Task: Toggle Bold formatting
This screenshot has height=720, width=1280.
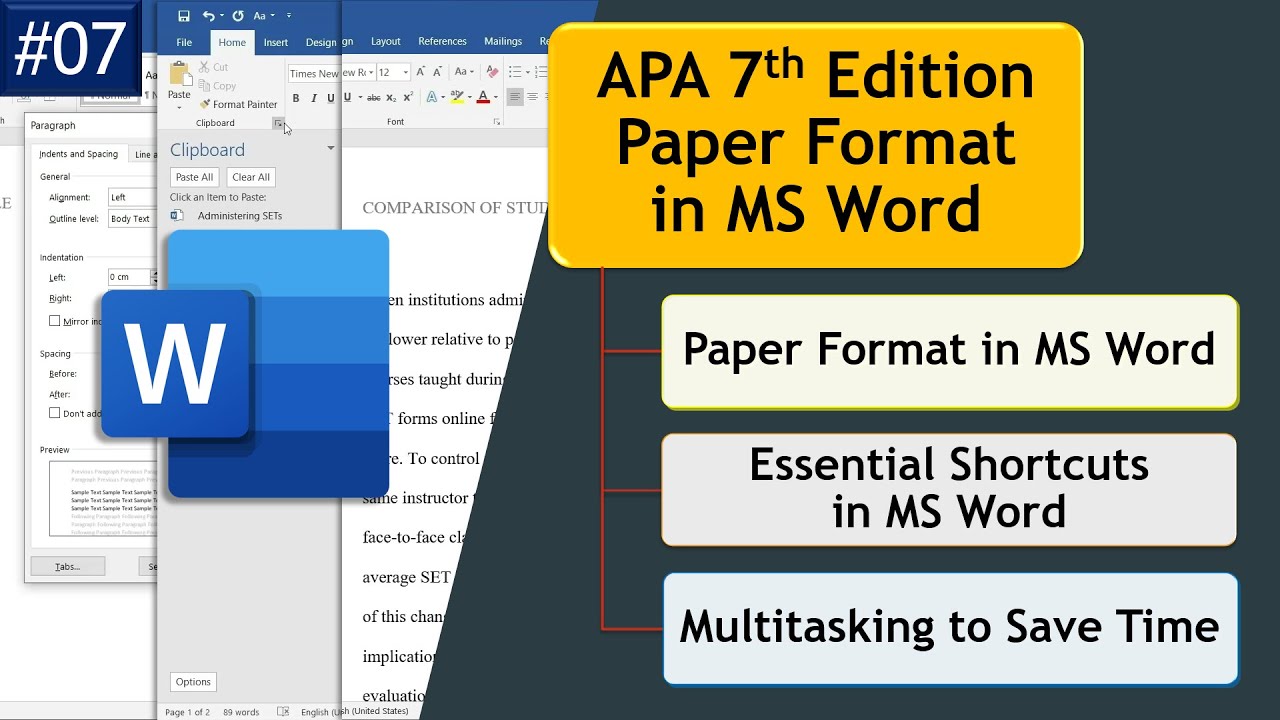Action: (296, 98)
